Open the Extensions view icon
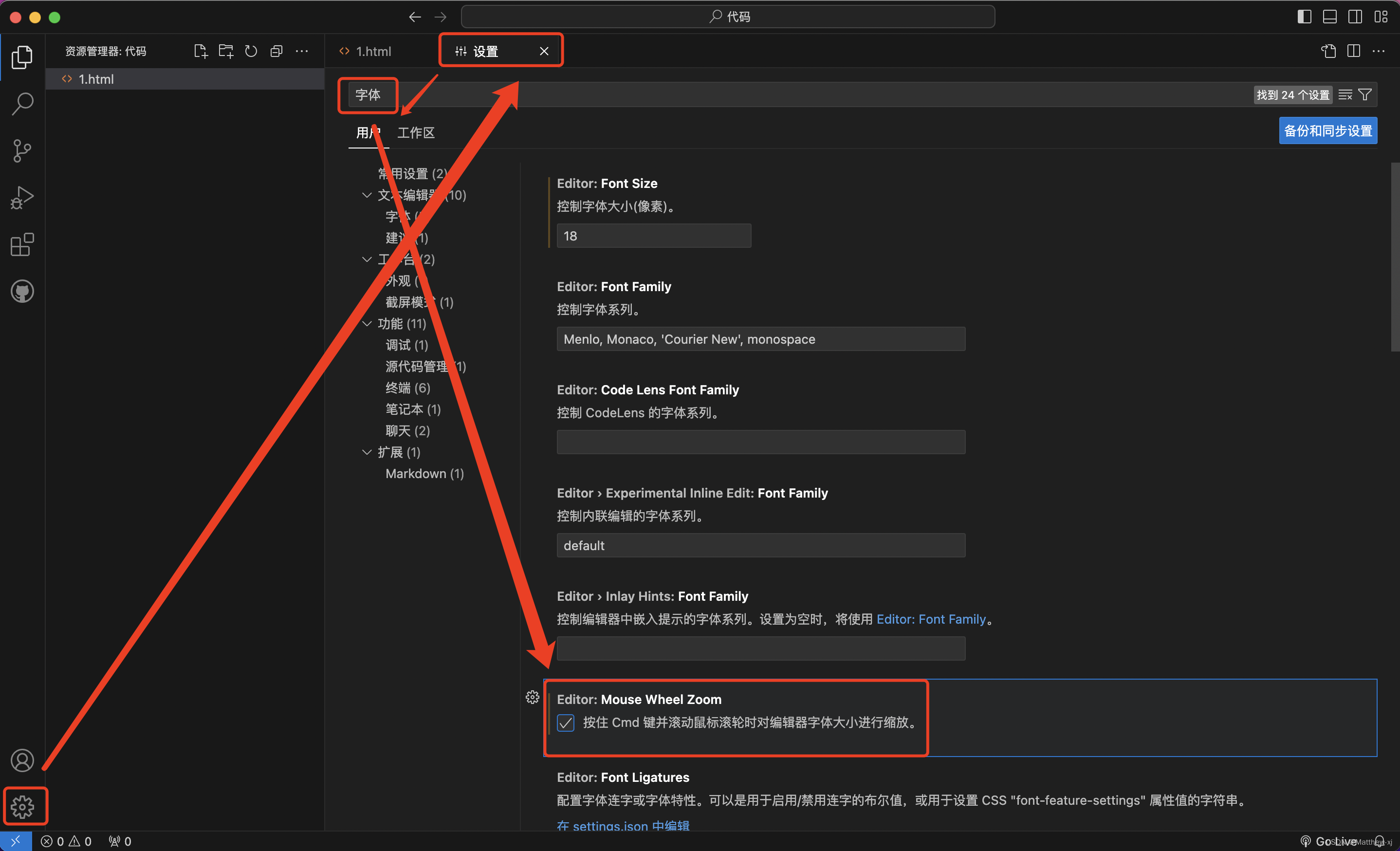The image size is (1400, 851). point(22,245)
